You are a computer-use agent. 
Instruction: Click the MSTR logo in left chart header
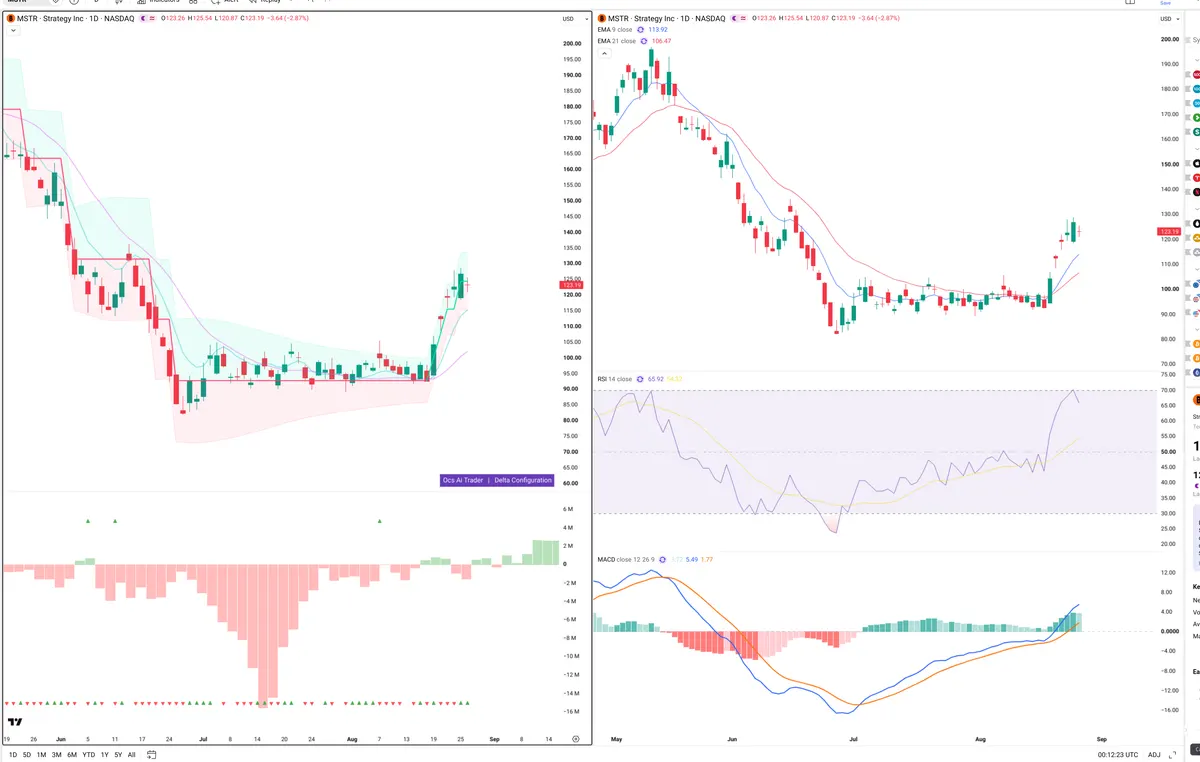10,18
